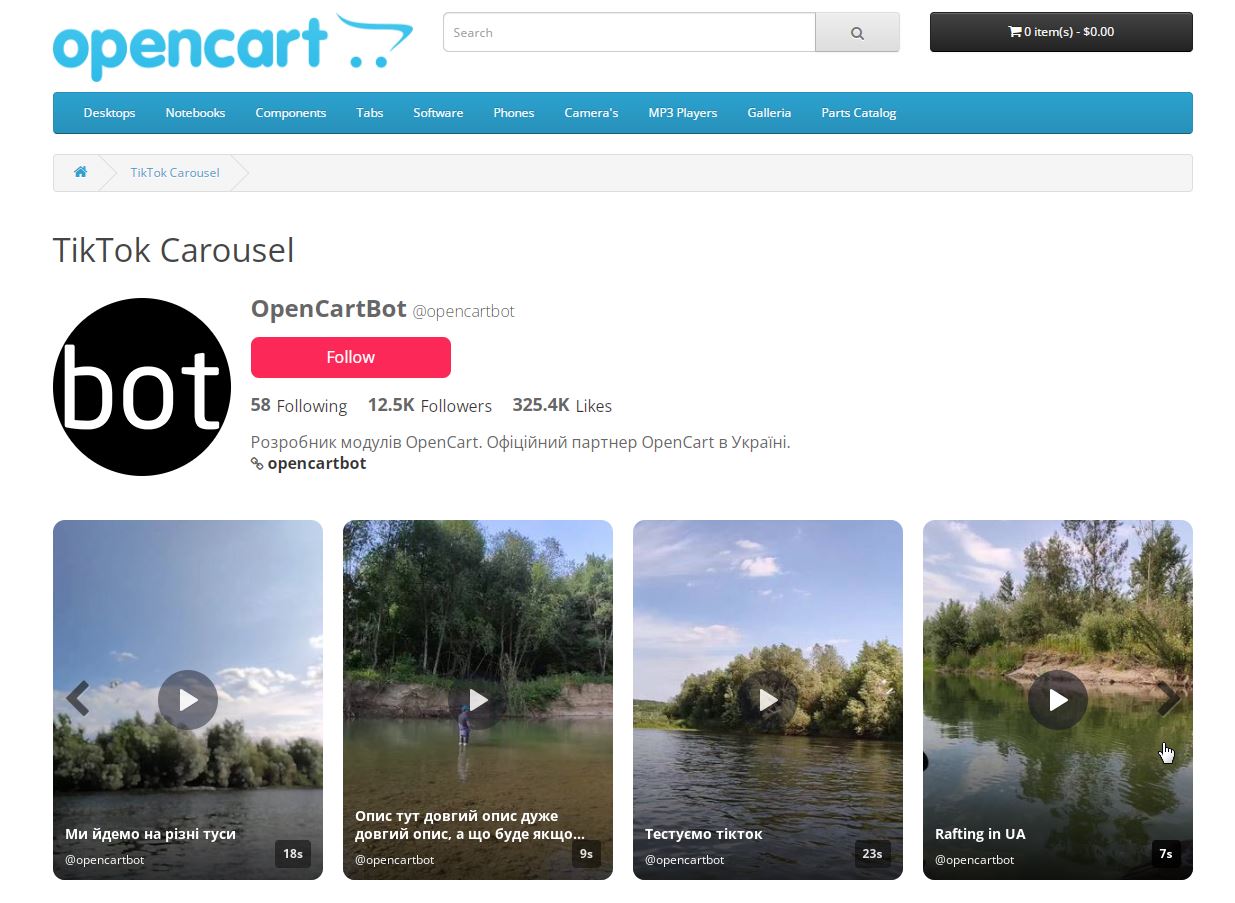Play the Тестуємо тікток video
This screenshot has height=903, width=1235.
coord(768,700)
